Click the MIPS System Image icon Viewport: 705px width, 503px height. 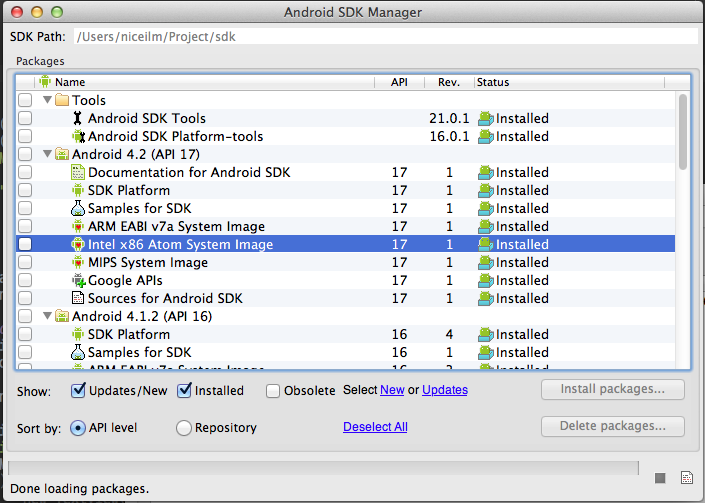pos(78,262)
